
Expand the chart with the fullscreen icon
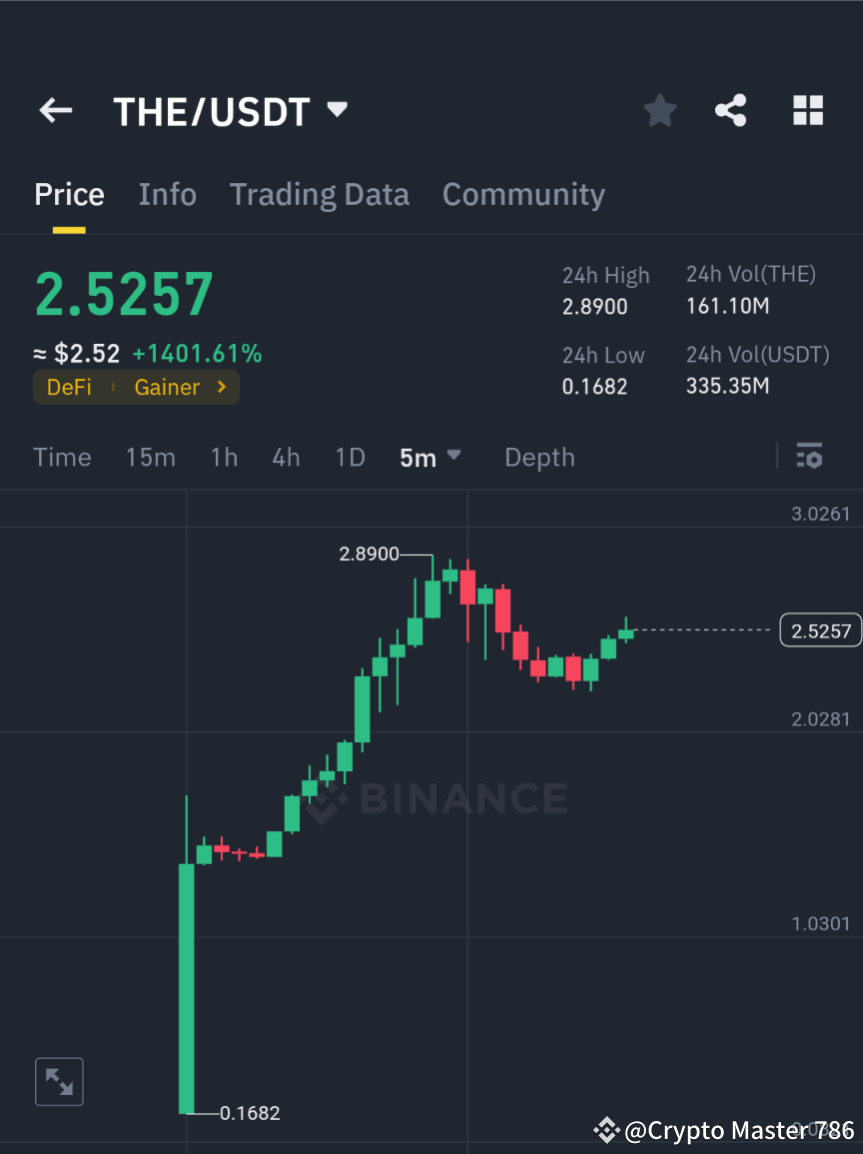click(59, 1081)
